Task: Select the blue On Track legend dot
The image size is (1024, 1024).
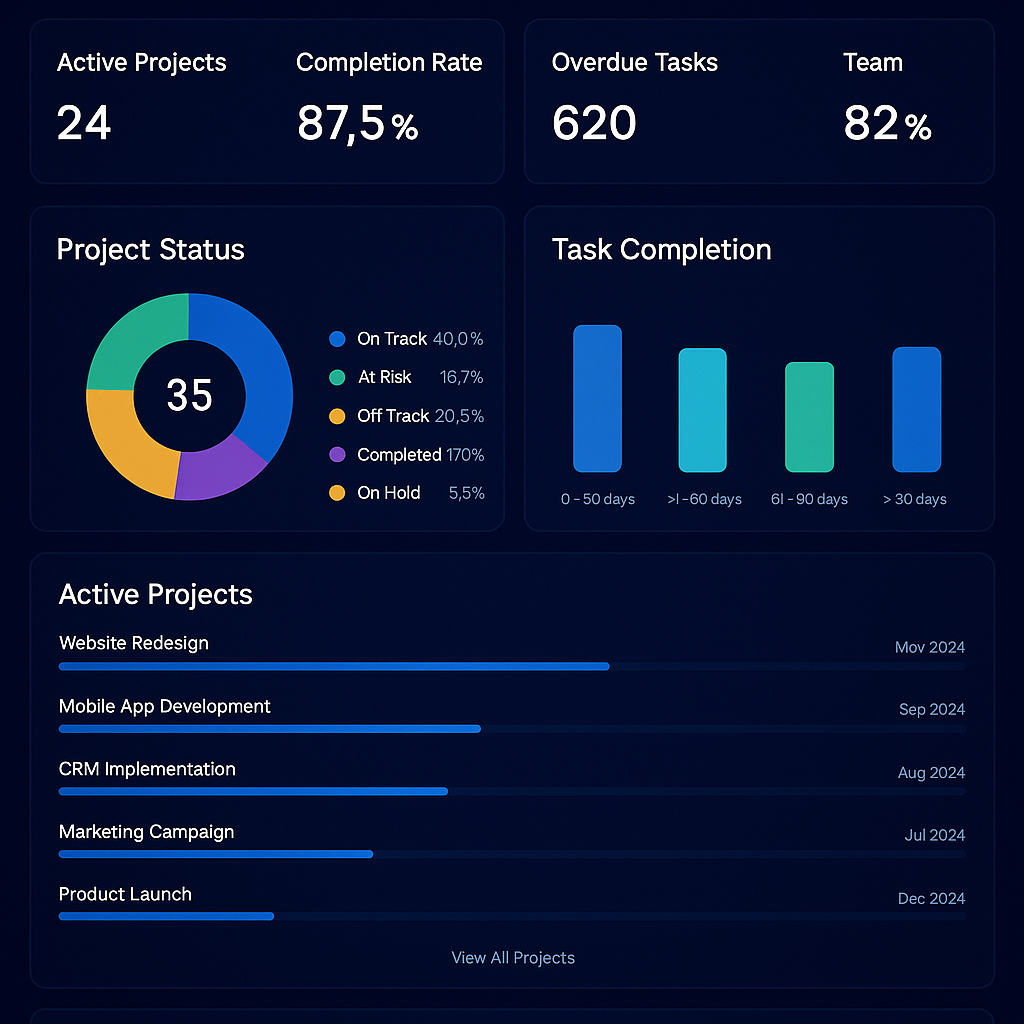Action: click(x=337, y=339)
